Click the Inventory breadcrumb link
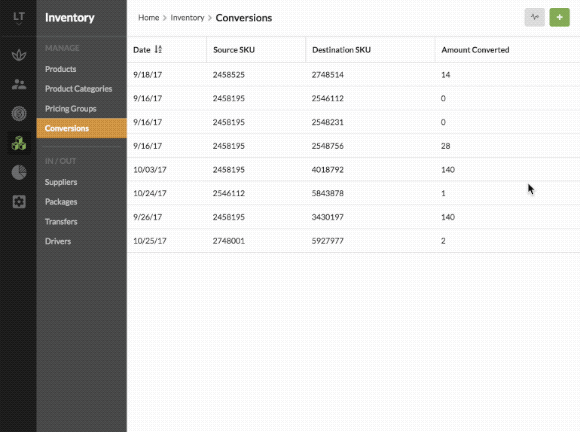The image size is (580, 432). 187,18
